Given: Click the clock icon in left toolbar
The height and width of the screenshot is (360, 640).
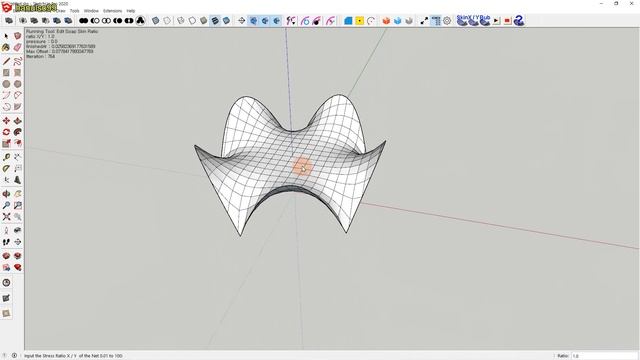Looking at the screenshot, I should [x=6, y=282].
